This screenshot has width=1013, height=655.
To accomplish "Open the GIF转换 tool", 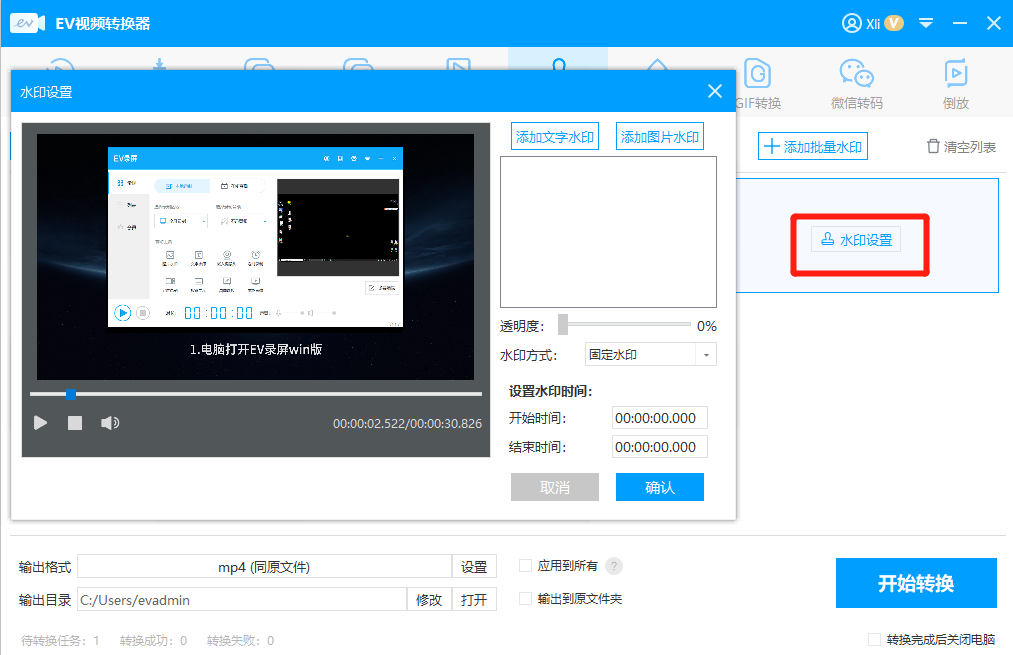I will 758,84.
